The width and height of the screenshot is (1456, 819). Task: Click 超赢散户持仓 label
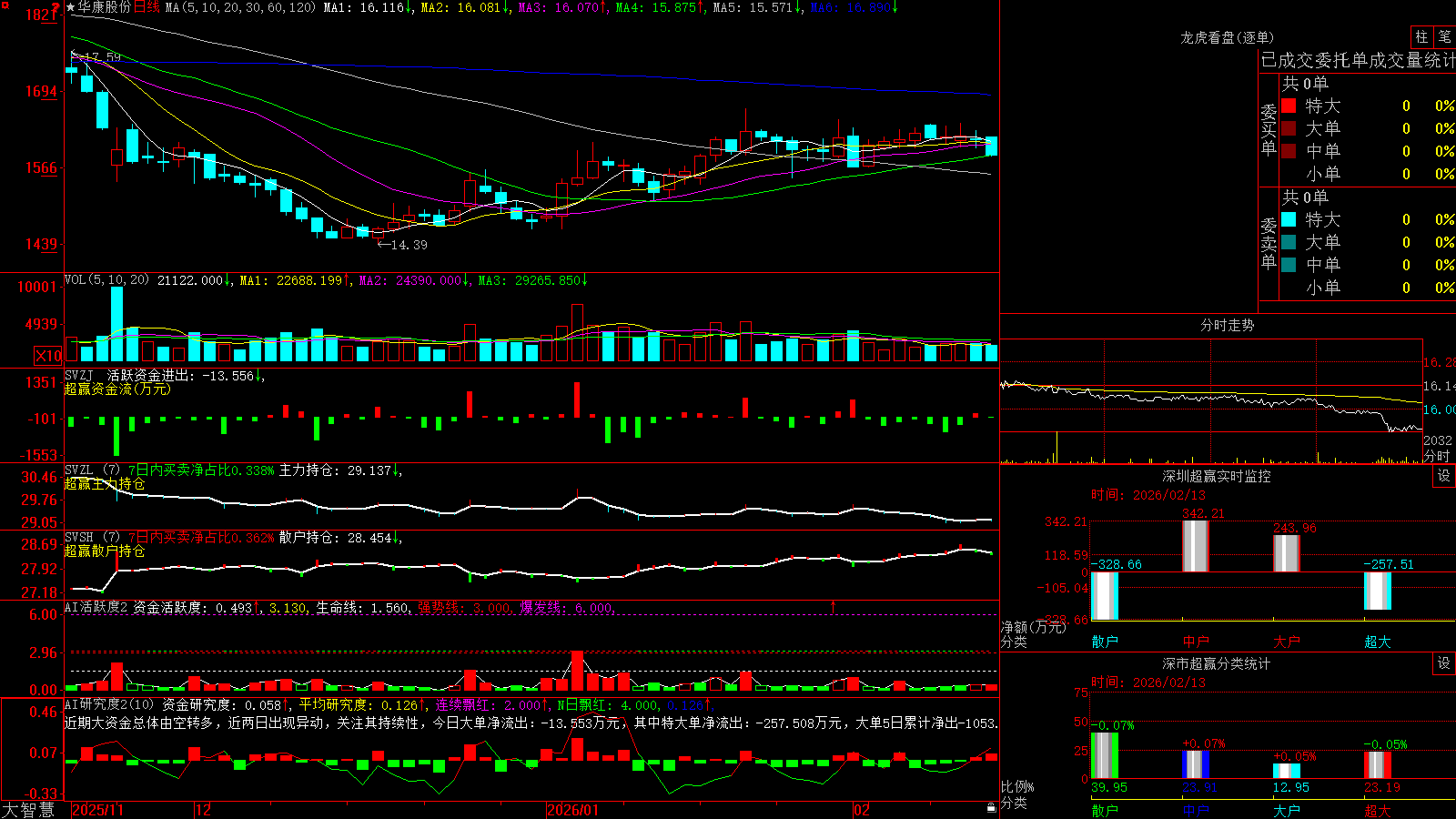point(105,551)
